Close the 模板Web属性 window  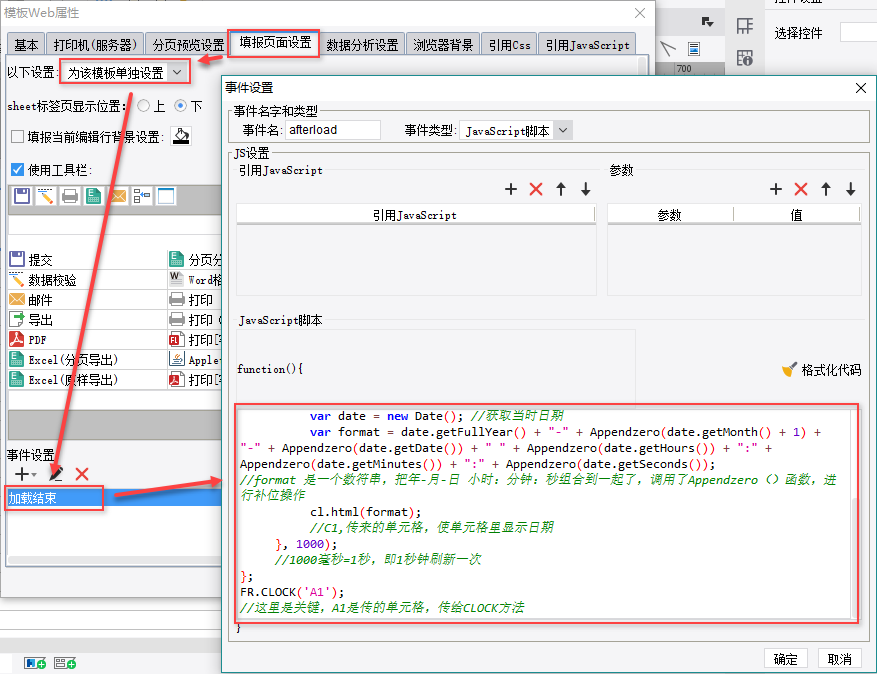click(640, 13)
